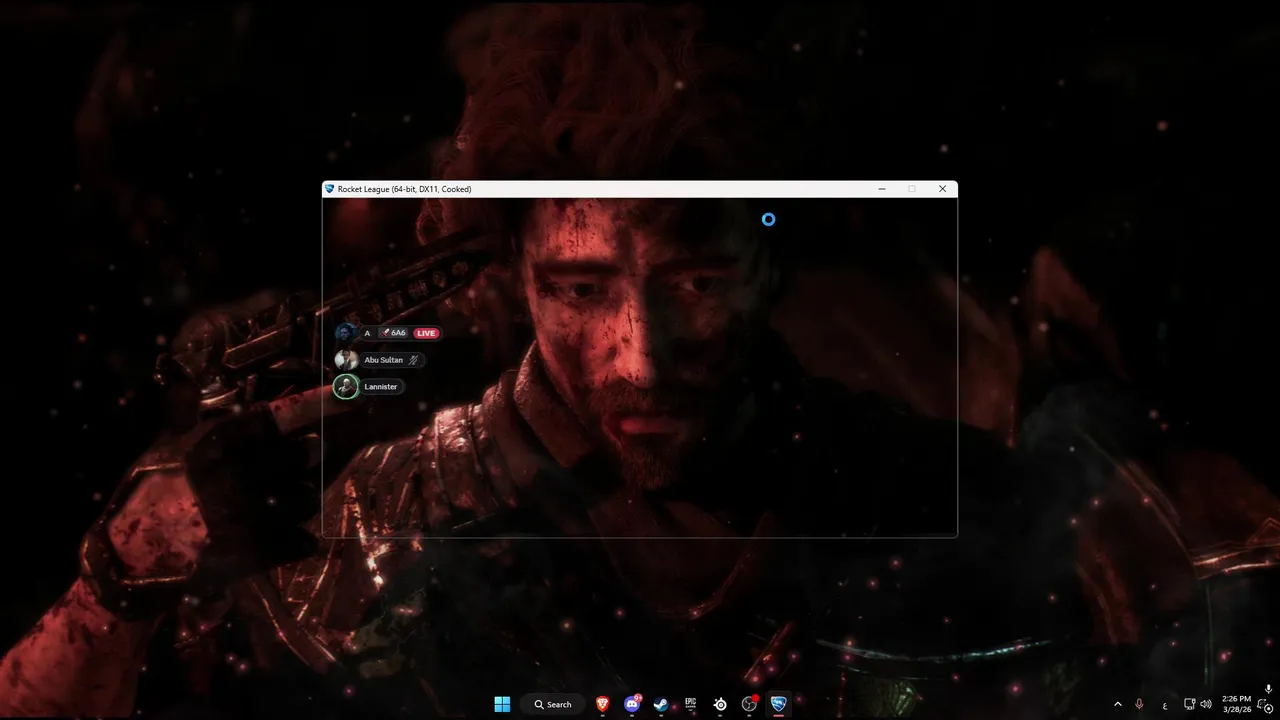The image size is (1280, 720).
Task: Open network settings from the tray icon
Action: (x=1190, y=704)
